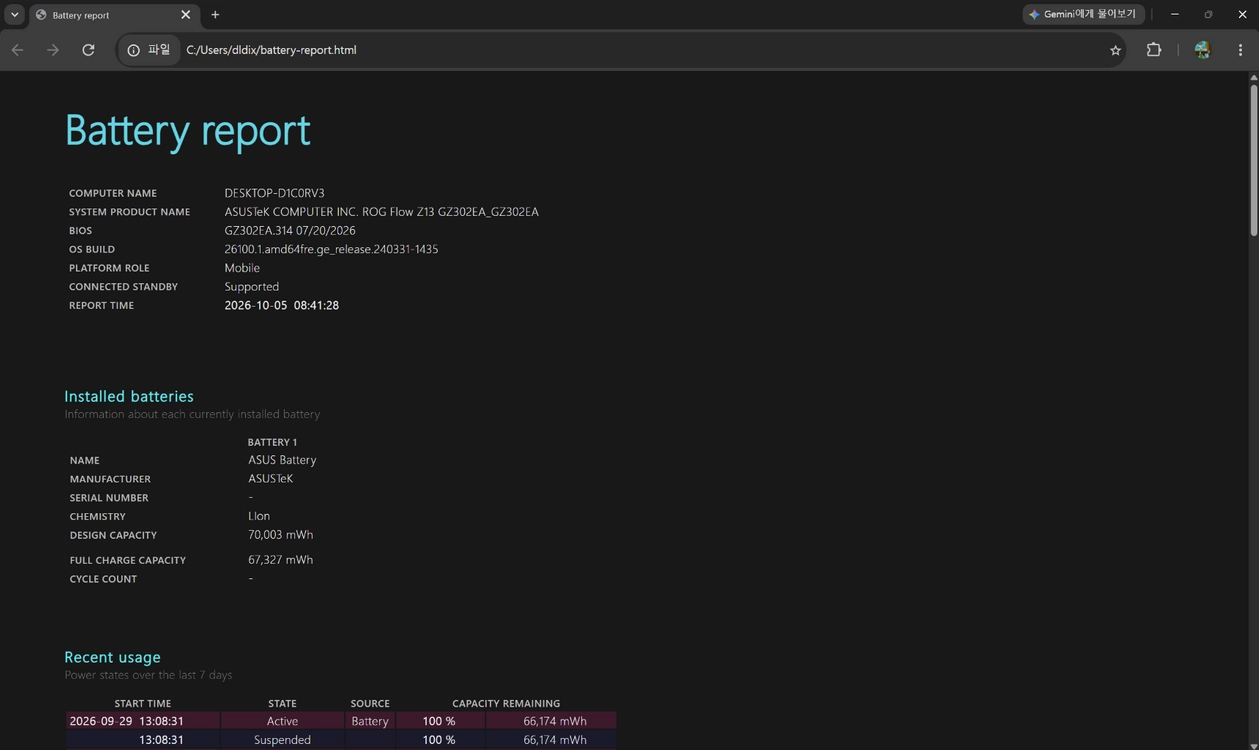Bookmark this page with the star icon

point(1115,50)
